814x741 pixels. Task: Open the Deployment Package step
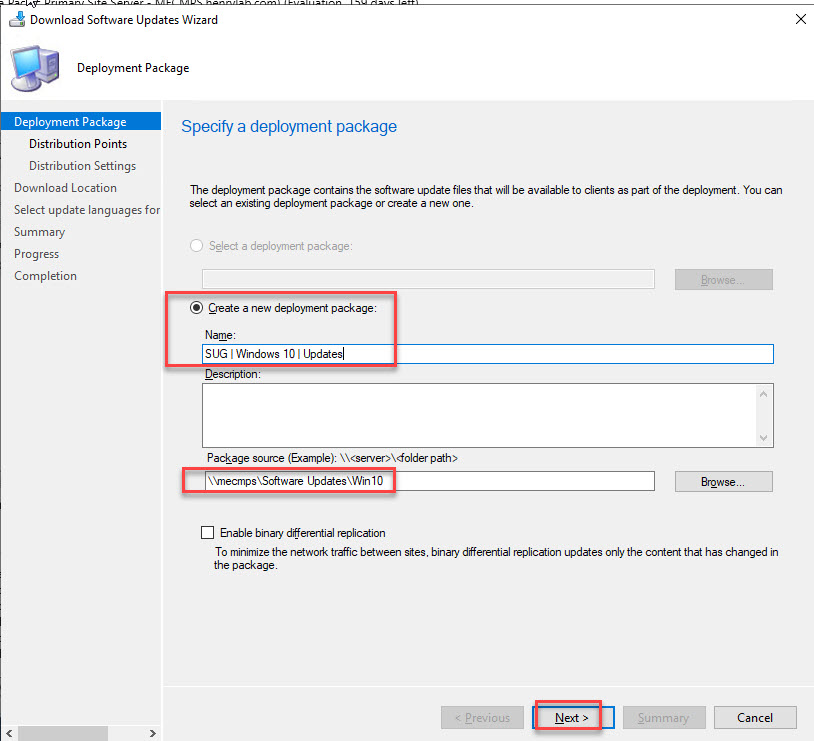tap(70, 122)
